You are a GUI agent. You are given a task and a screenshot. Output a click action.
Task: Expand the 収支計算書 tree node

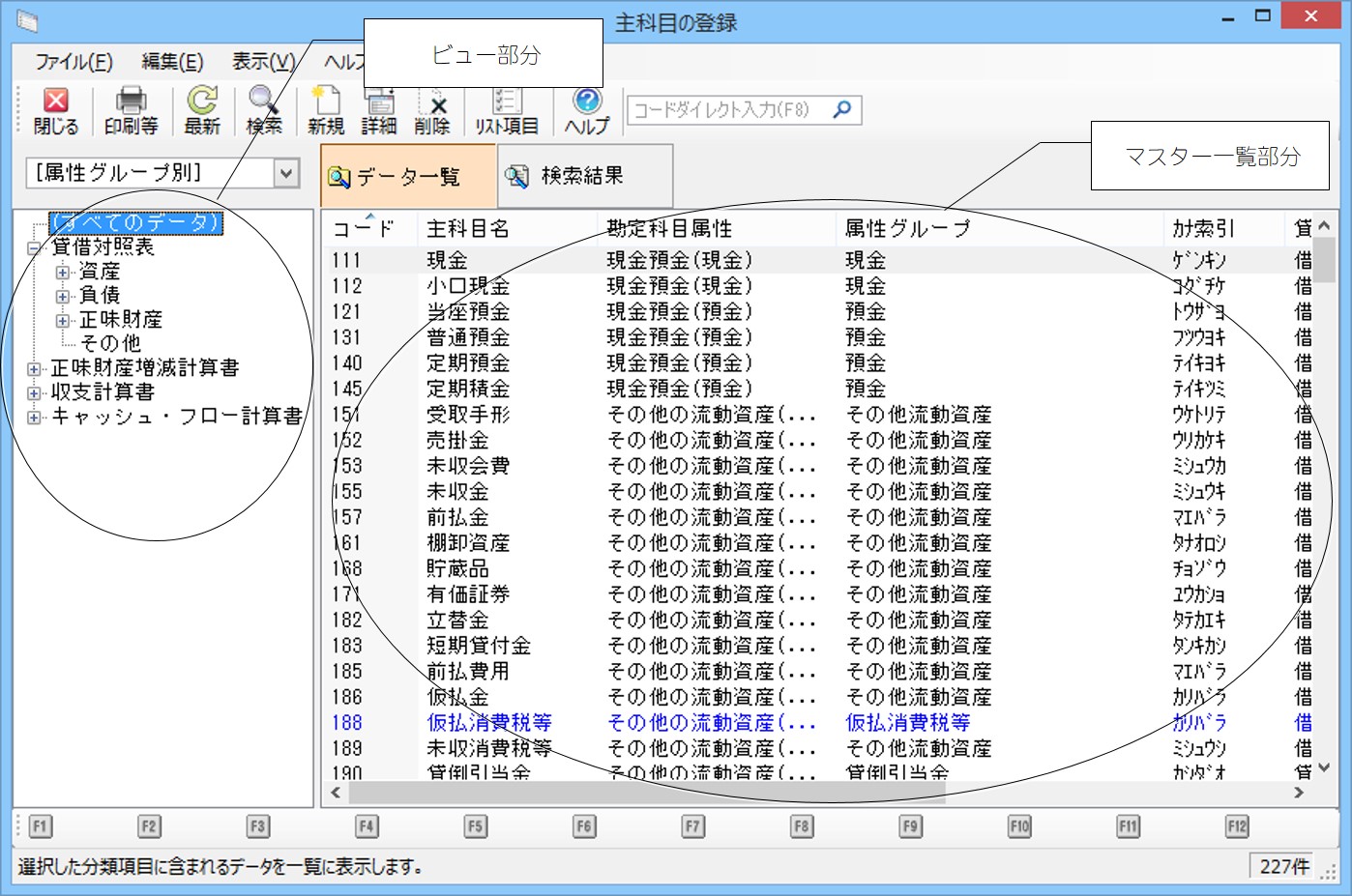pos(34,393)
